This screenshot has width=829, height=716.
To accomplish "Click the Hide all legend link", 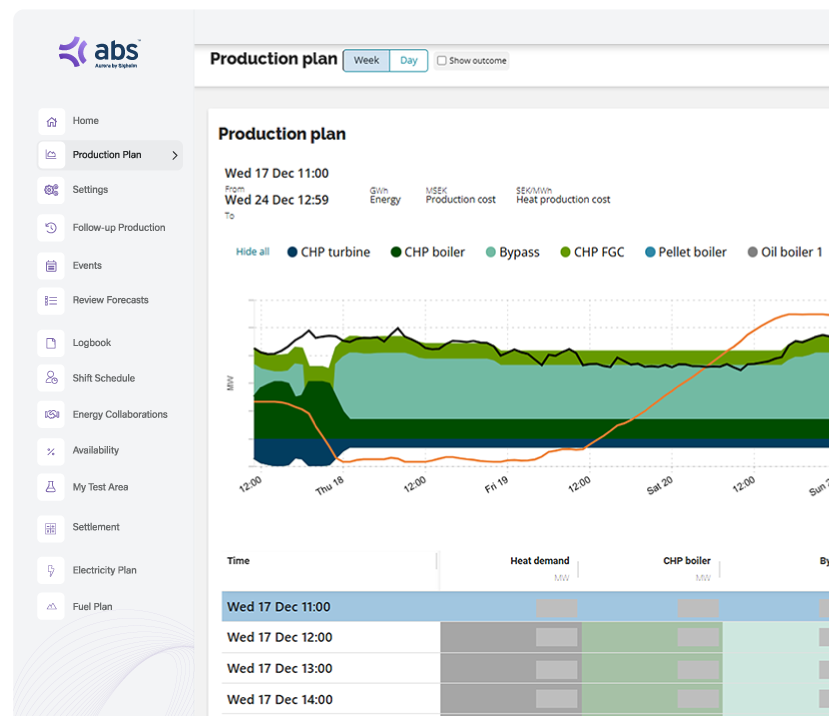I will pos(252,252).
